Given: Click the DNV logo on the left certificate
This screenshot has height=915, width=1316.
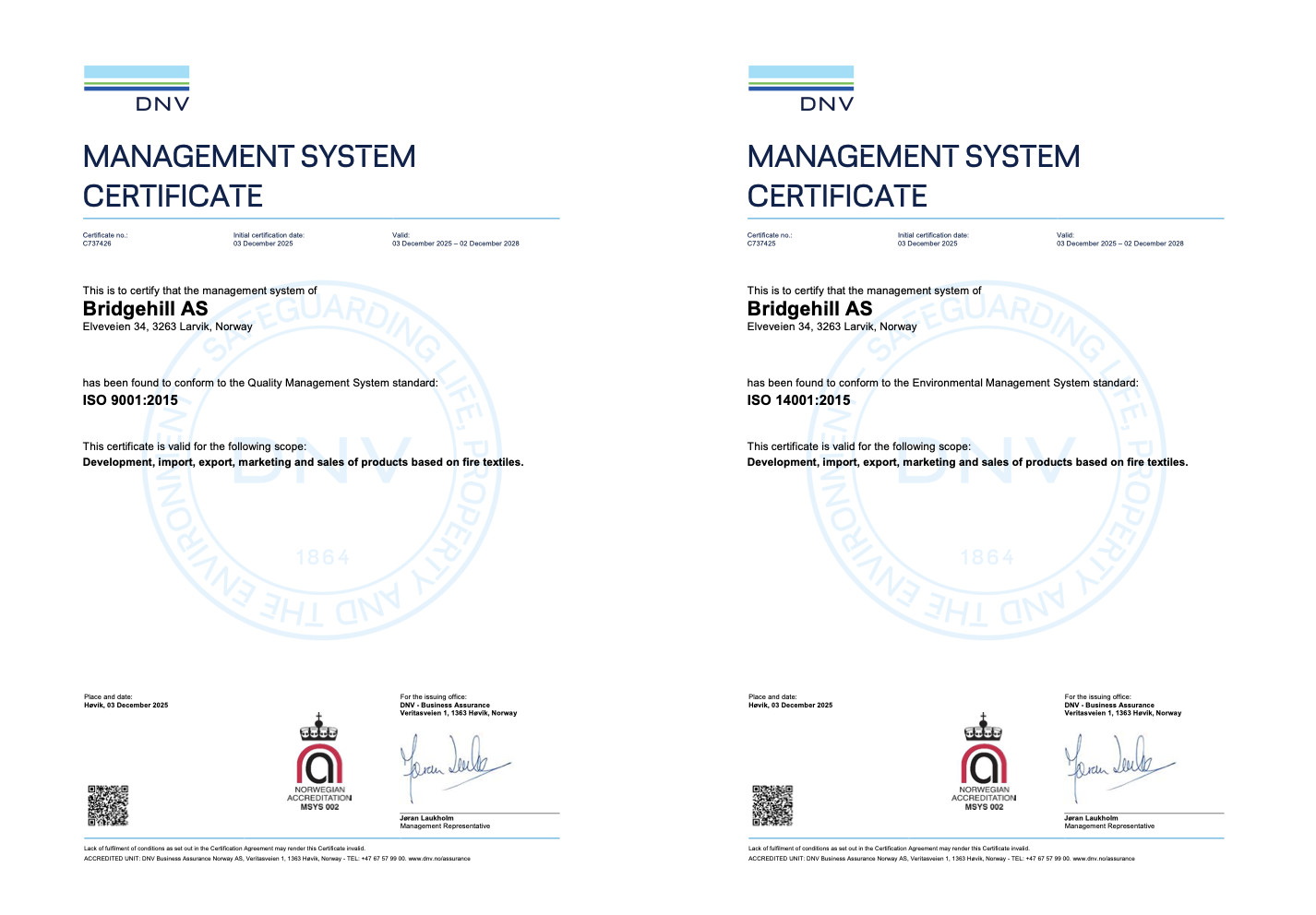Looking at the screenshot, I should click(x=137, y=89).
